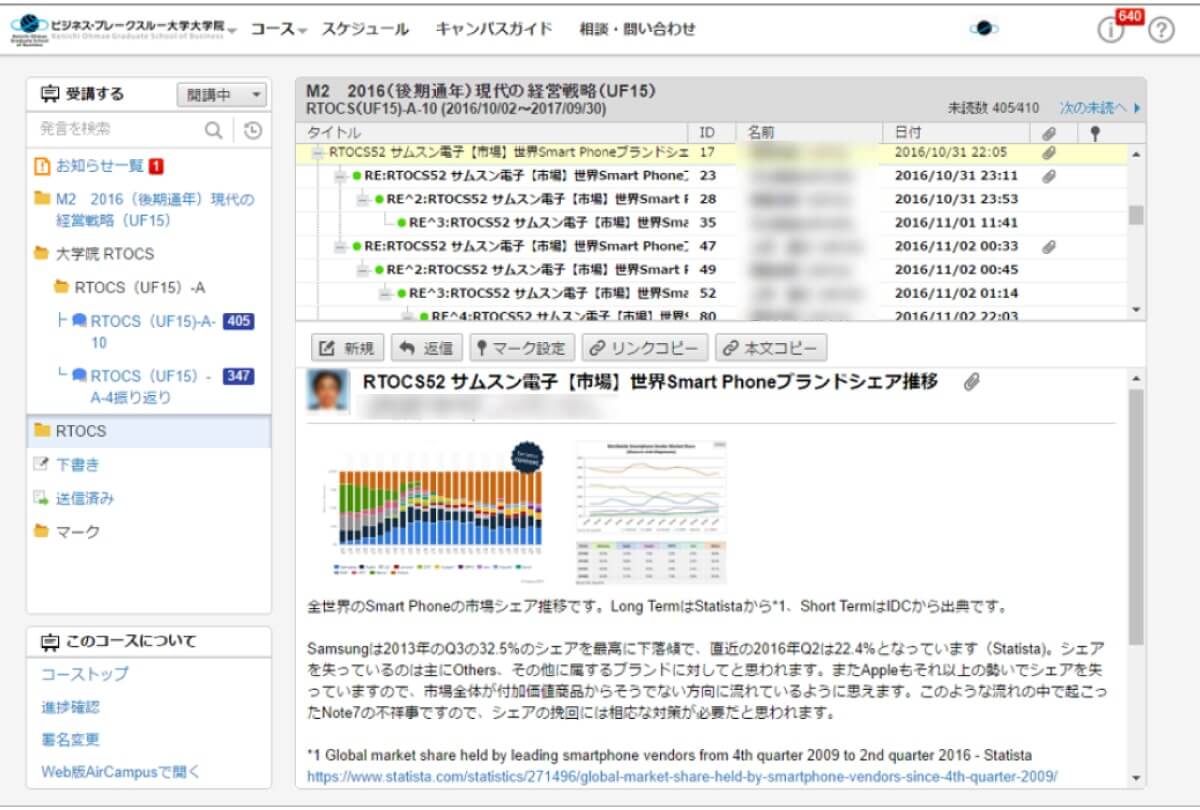Open the statista.com URL link

(x=682, y=776)
